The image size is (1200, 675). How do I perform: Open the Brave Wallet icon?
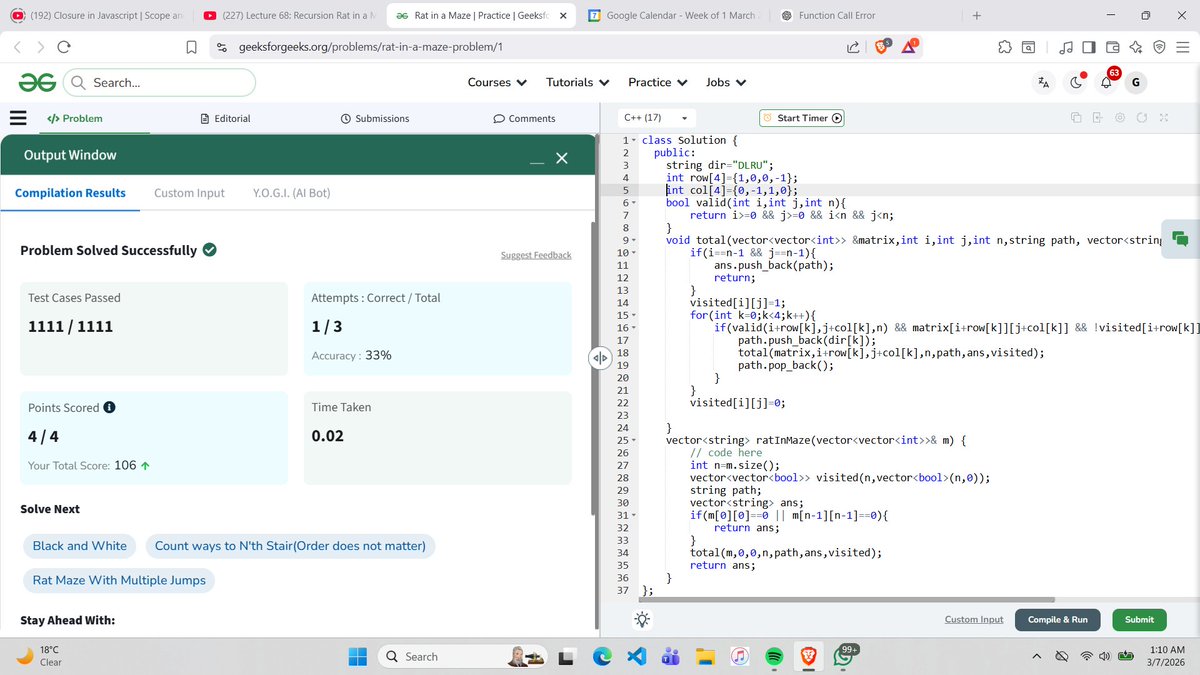pos(1112,47)
